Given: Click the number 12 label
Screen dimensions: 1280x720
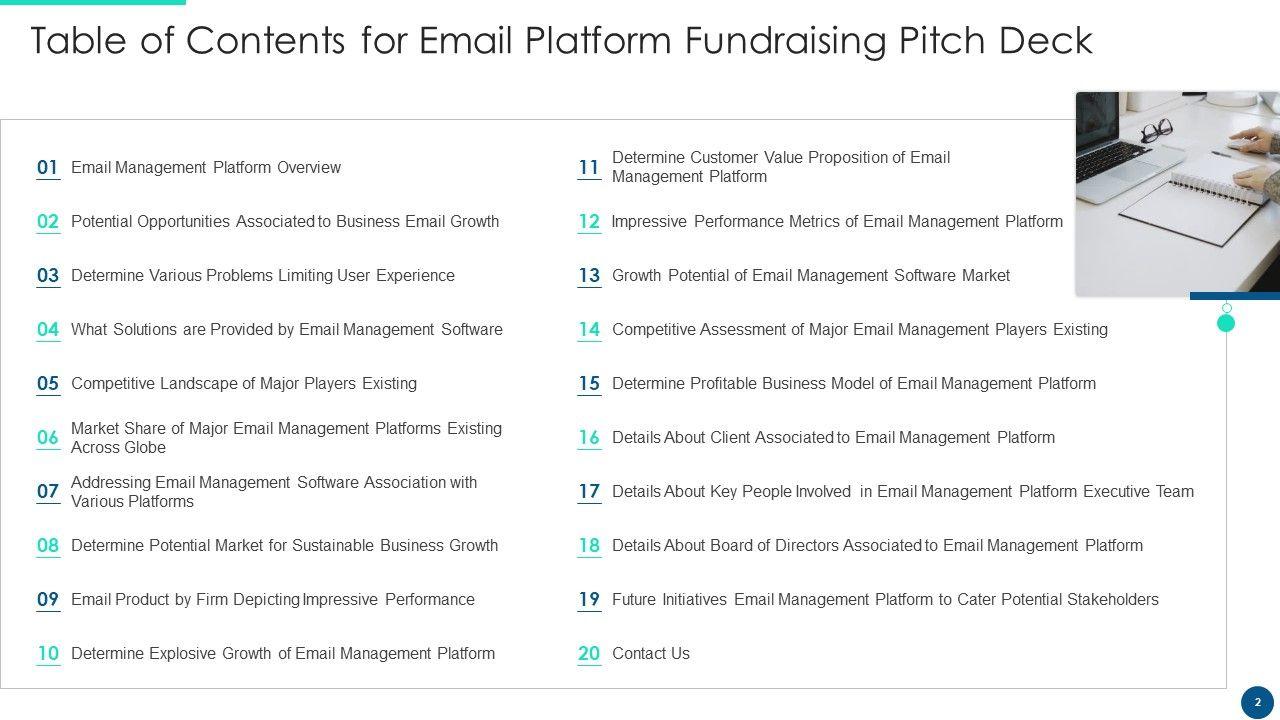Looking at the screenshot, I should pyautogui.click(x=589, y=222).
